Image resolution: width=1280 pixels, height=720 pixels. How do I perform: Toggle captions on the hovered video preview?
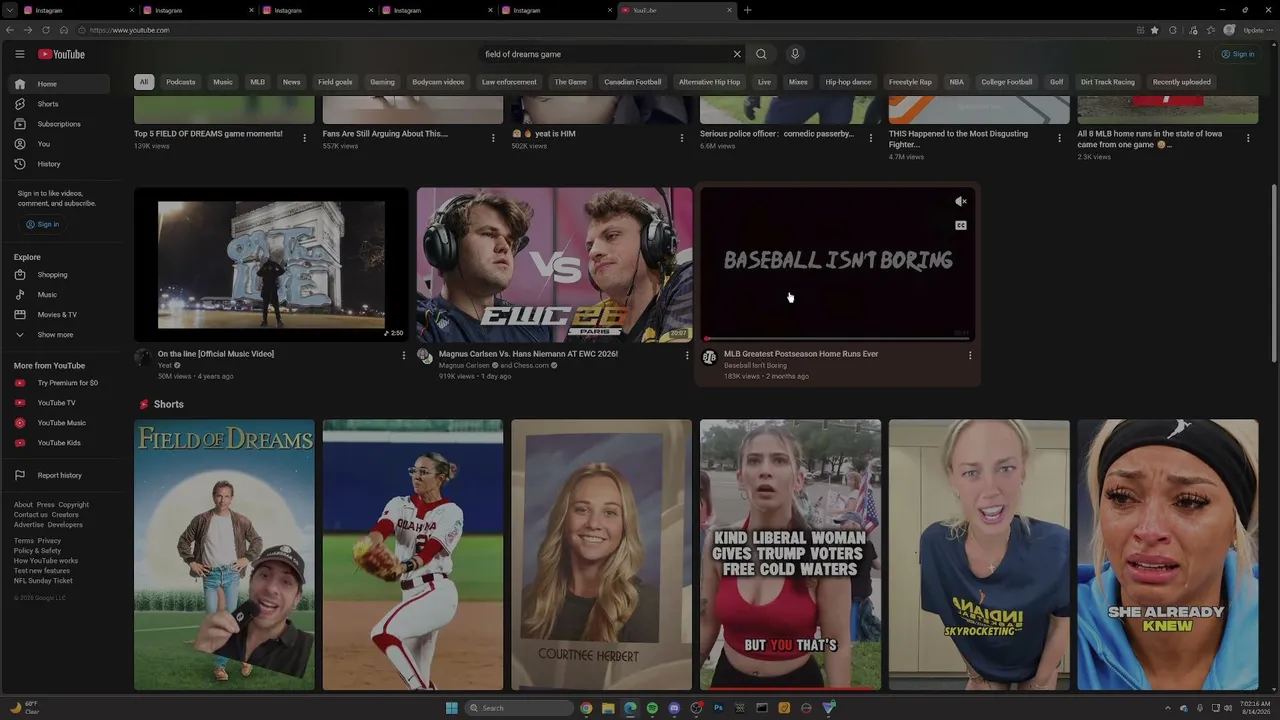coord(961,226)
